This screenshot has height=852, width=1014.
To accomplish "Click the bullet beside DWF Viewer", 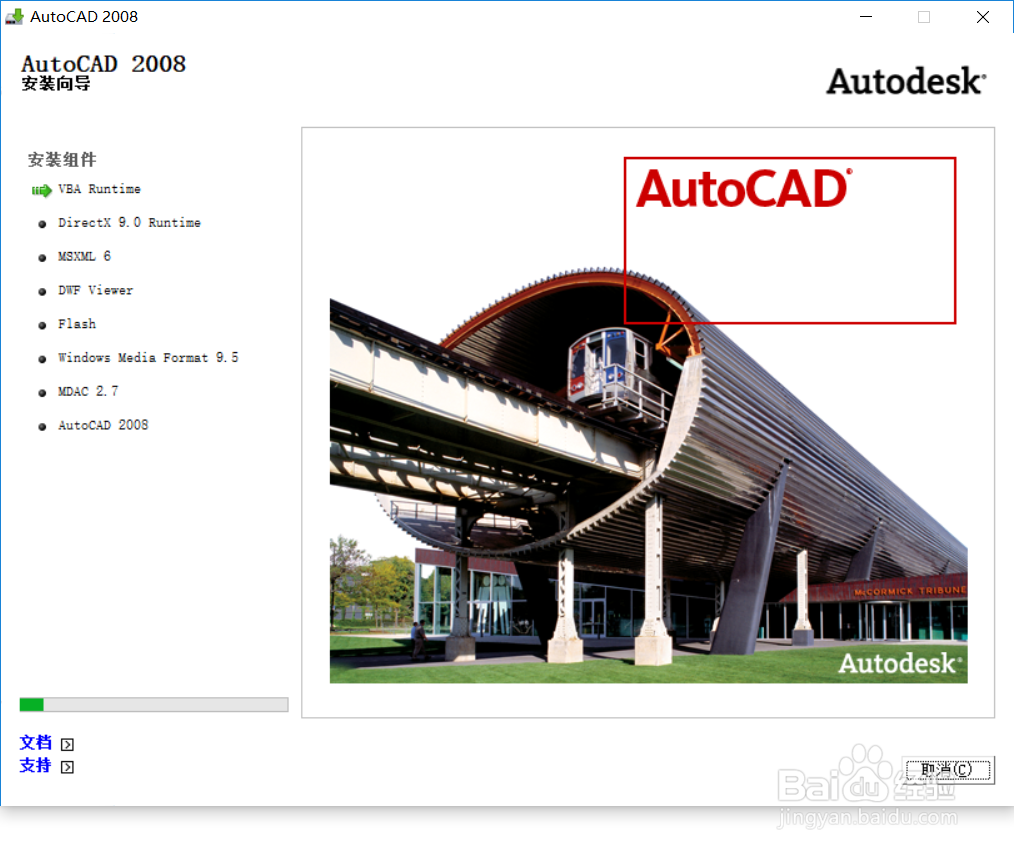I will point(42,292).
